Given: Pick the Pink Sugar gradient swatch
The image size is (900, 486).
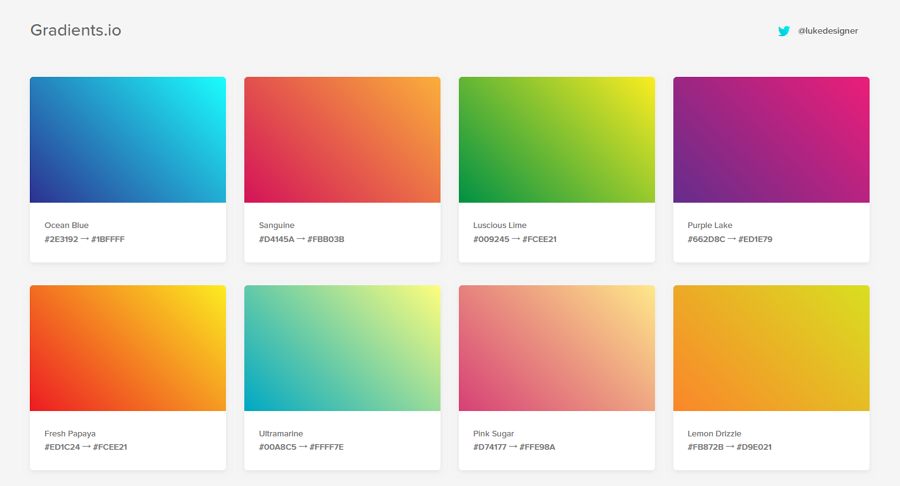Looking at the screenshot, I should [557, 348].
